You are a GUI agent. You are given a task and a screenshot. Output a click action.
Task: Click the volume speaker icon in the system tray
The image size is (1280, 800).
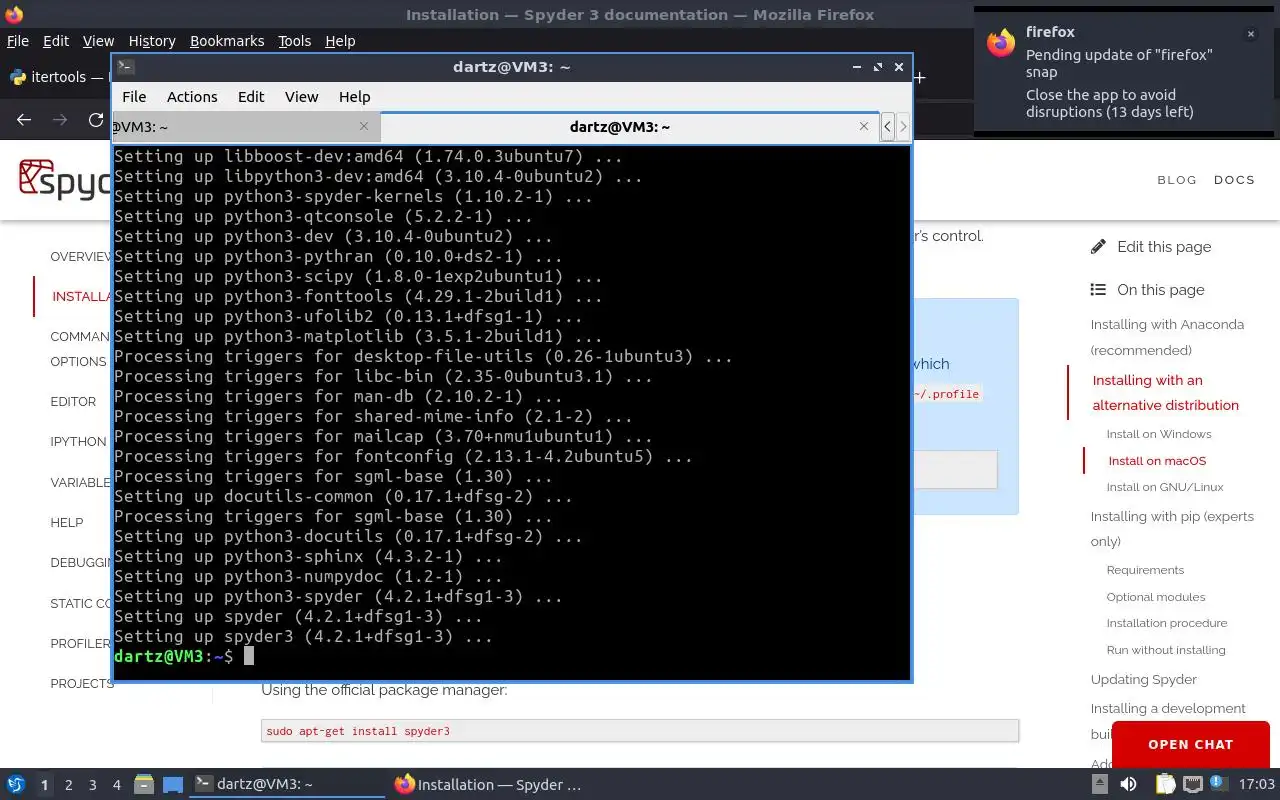pos(1129,785)
